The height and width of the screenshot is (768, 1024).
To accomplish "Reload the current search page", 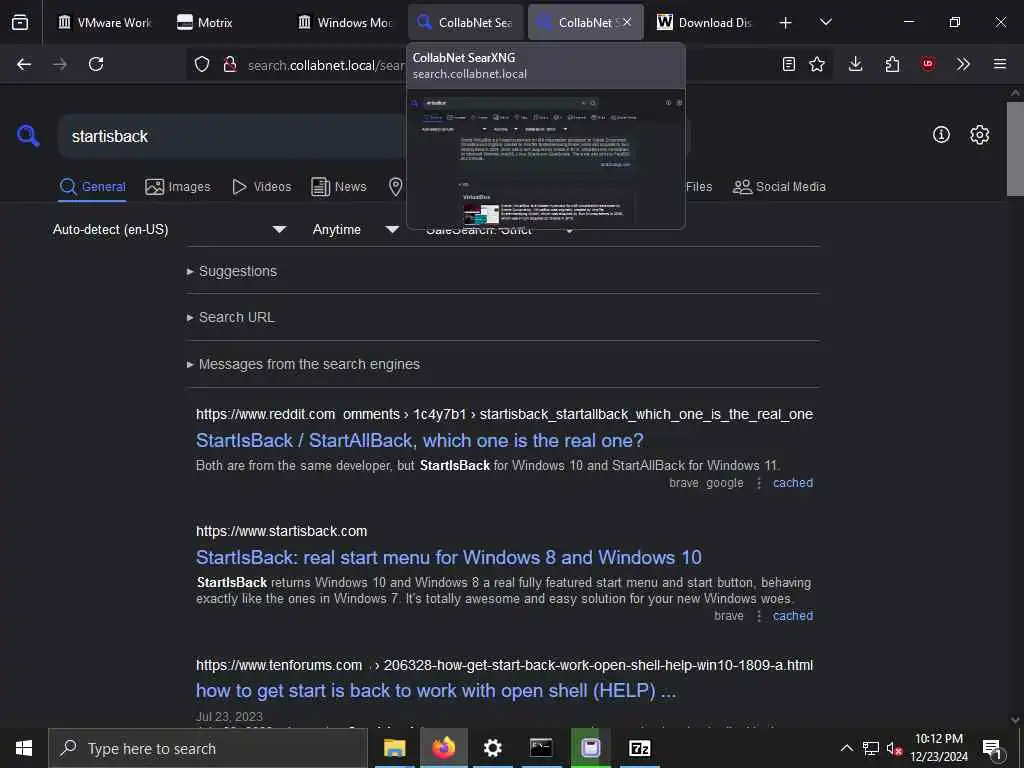I will coord(96,64).
